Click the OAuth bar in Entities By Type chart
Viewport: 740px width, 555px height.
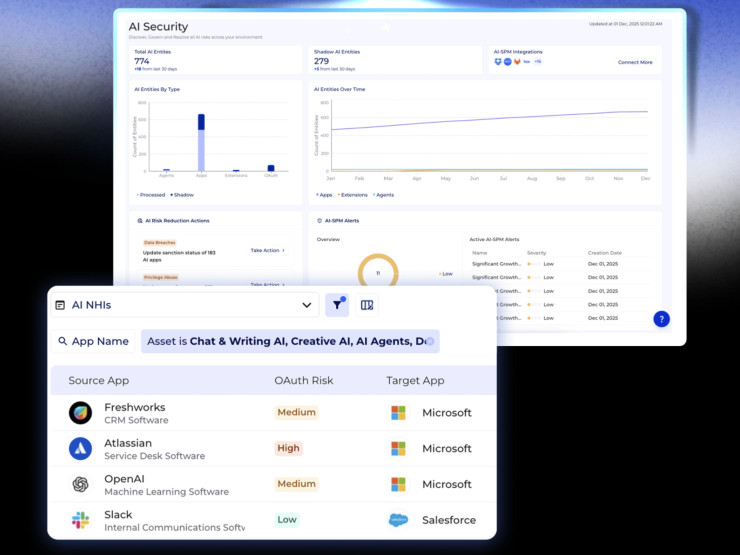271,168
